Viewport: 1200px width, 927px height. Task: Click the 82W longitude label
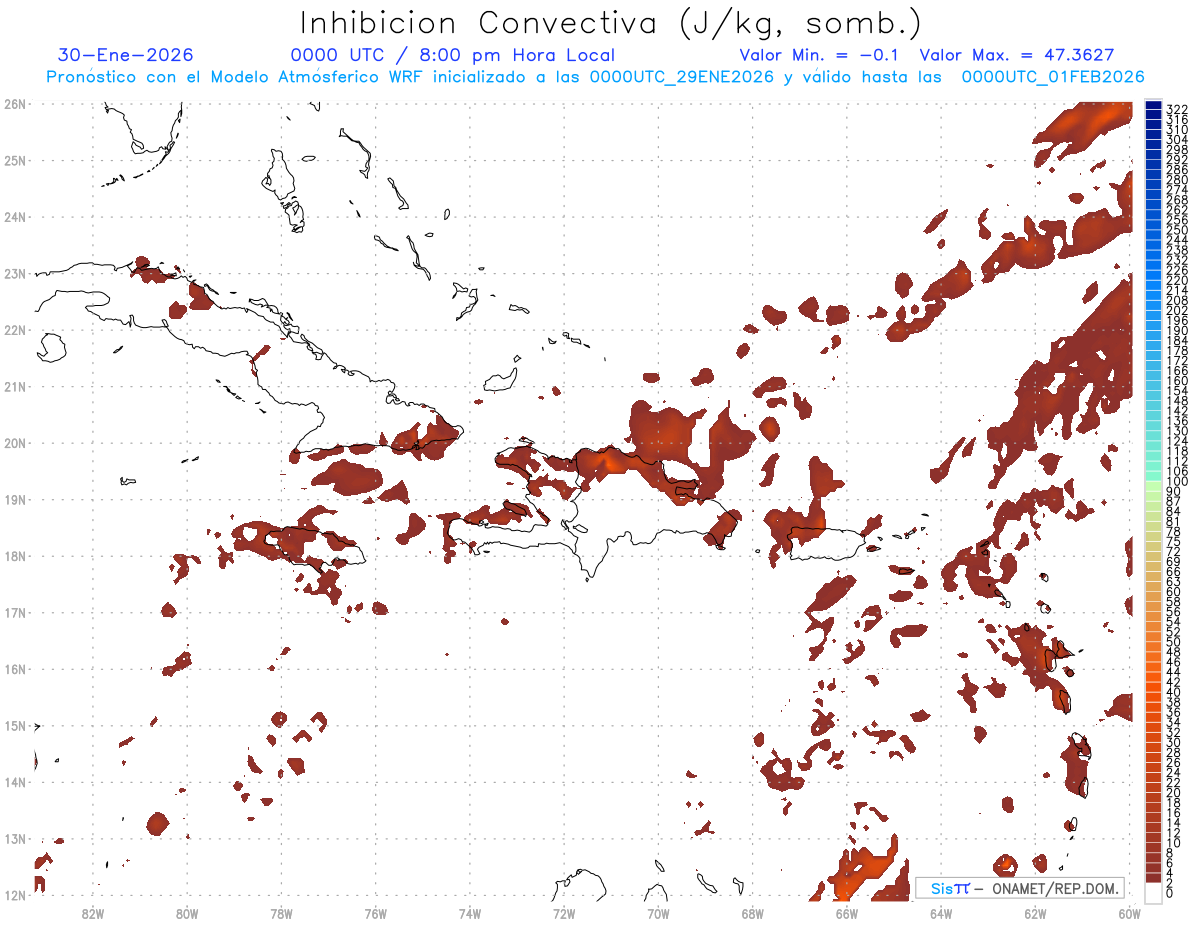pyautogui.click(x=93, y=913)
